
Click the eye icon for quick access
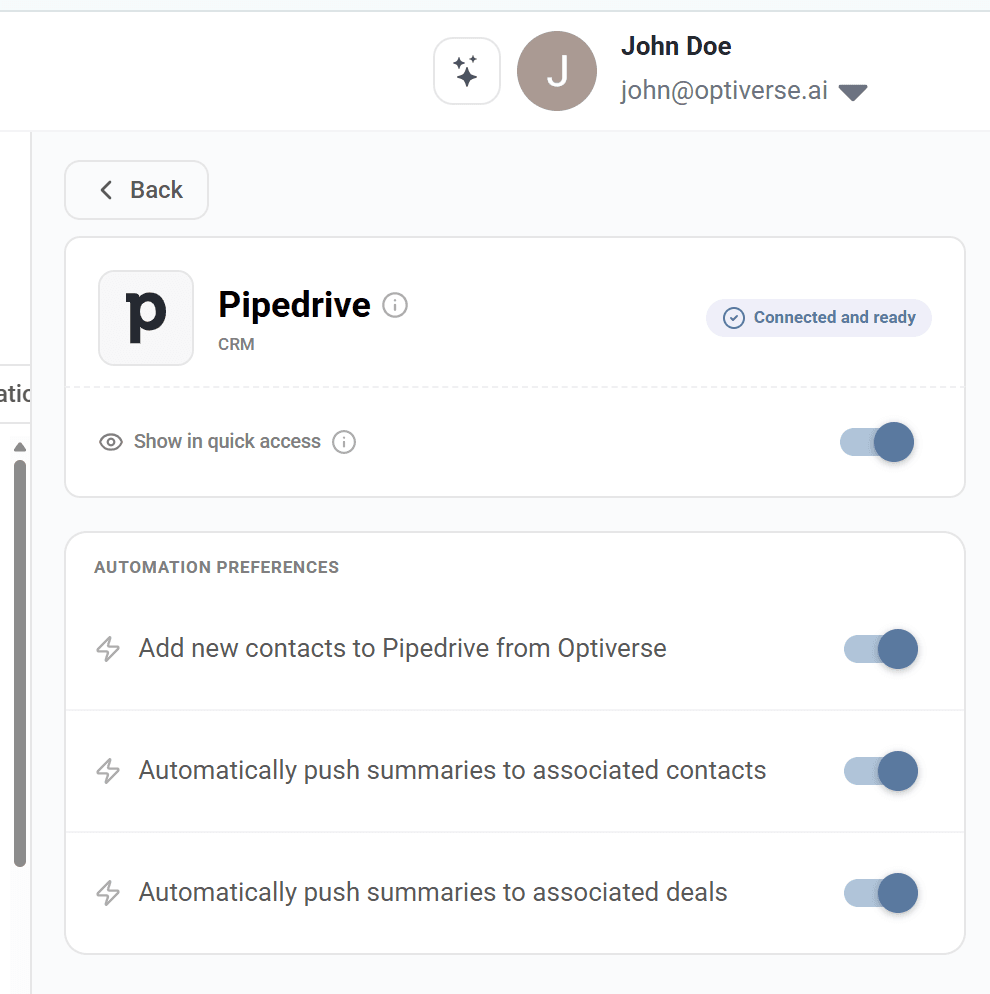pos(111,442)
